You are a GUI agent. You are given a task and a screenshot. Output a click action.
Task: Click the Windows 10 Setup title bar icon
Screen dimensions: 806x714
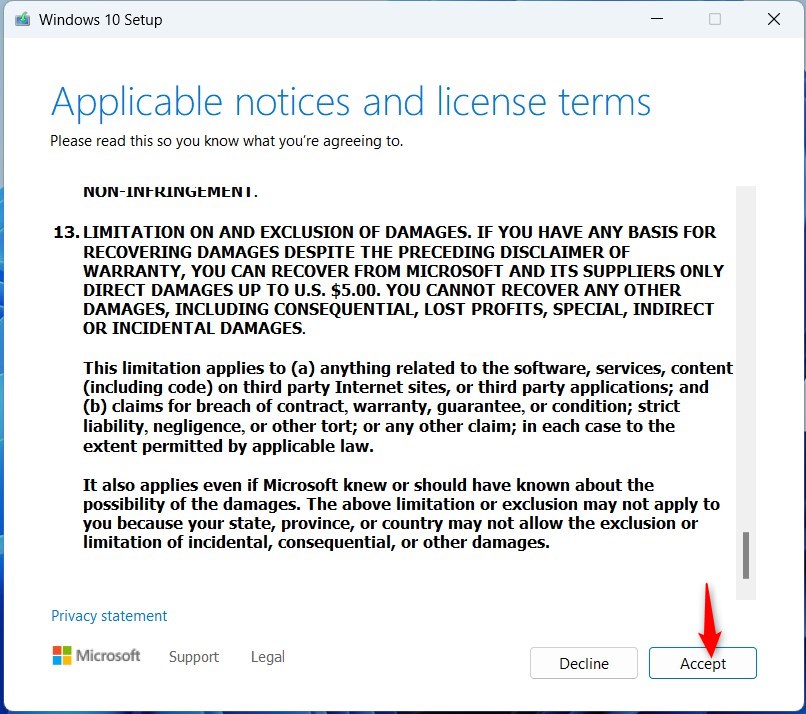tap(22, 20)
